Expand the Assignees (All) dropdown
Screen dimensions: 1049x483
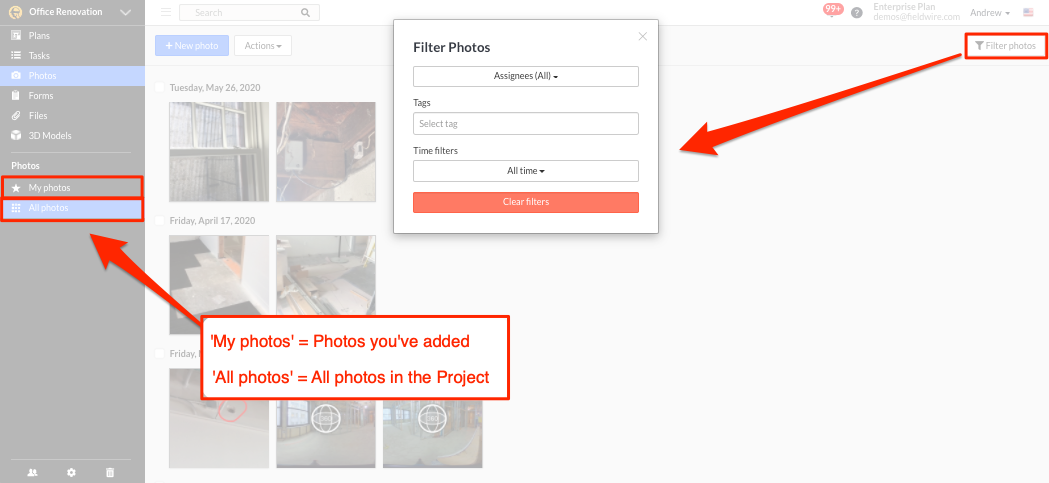(x=526, y=76)
